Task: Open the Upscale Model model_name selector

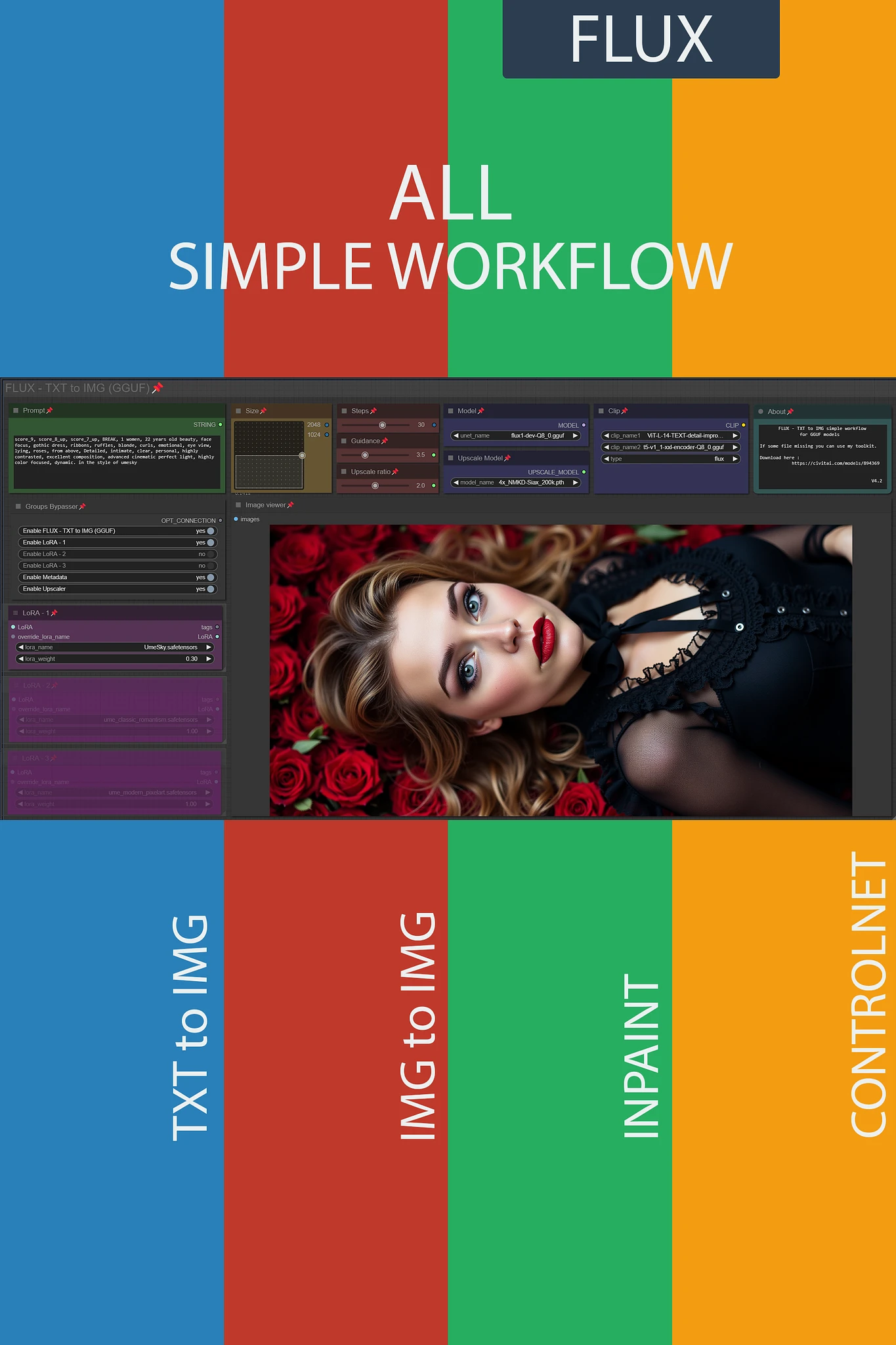Action: [x=516, y=482]
